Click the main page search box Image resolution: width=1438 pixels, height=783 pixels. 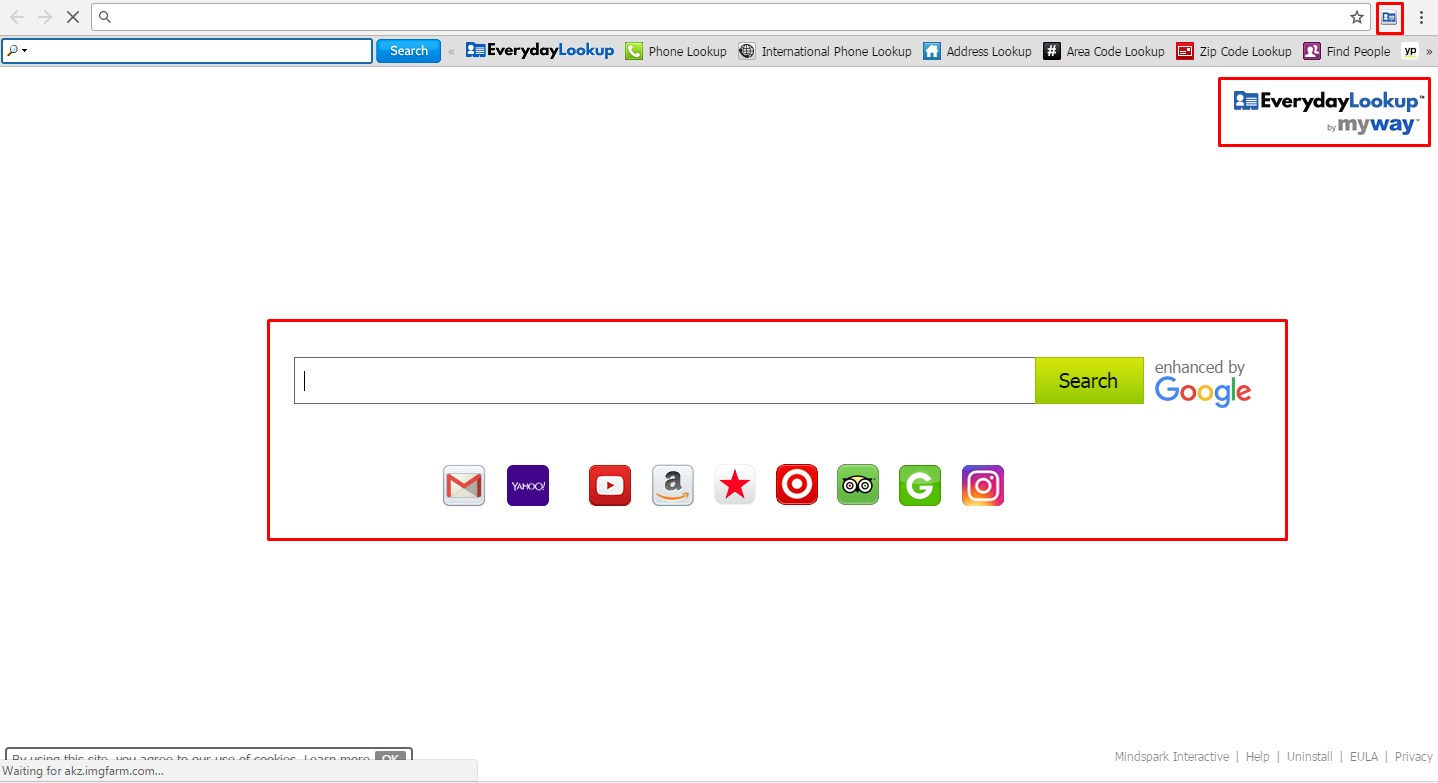(664, 381)
